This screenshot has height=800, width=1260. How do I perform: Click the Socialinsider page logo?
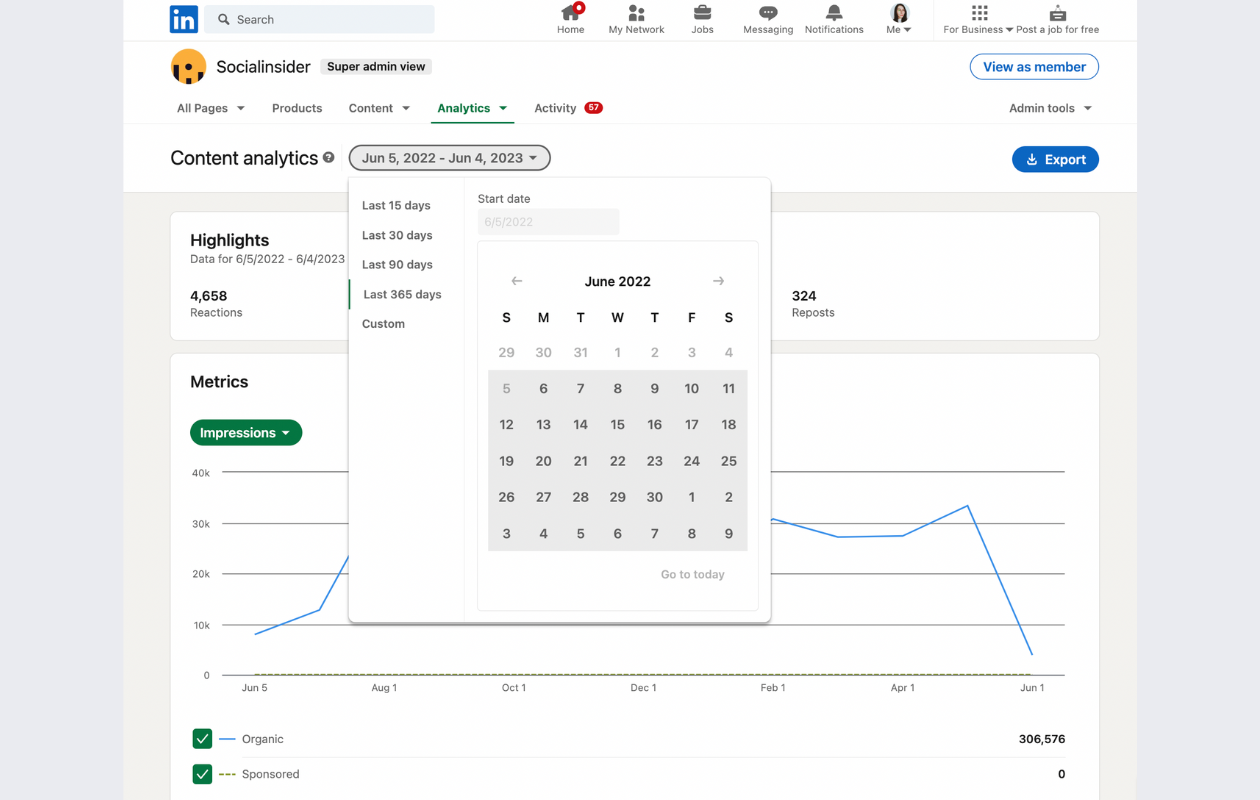(x=188, y=67)
